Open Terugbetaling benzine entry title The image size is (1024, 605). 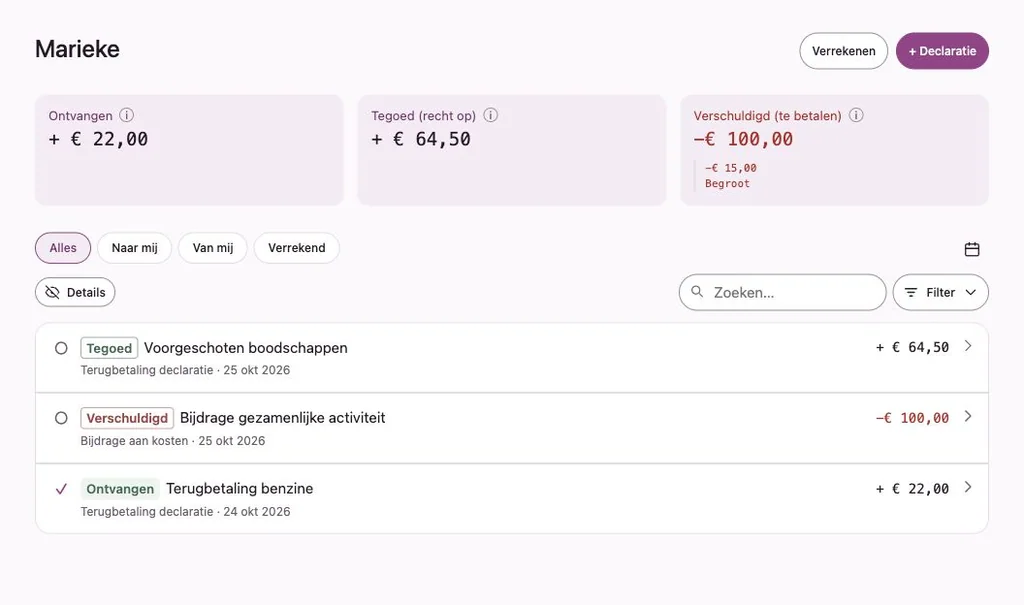point(240,489)
